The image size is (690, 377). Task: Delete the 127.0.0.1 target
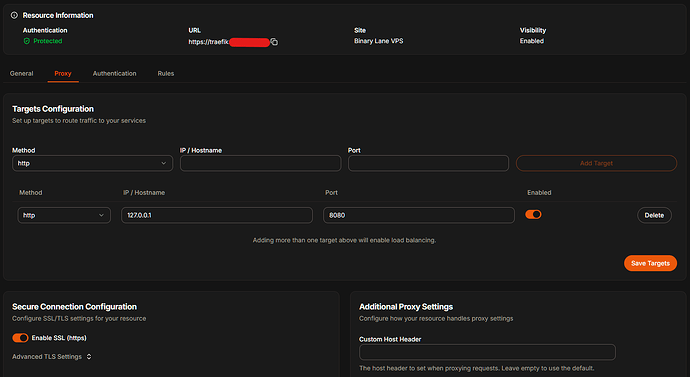[x=654, y=215]
